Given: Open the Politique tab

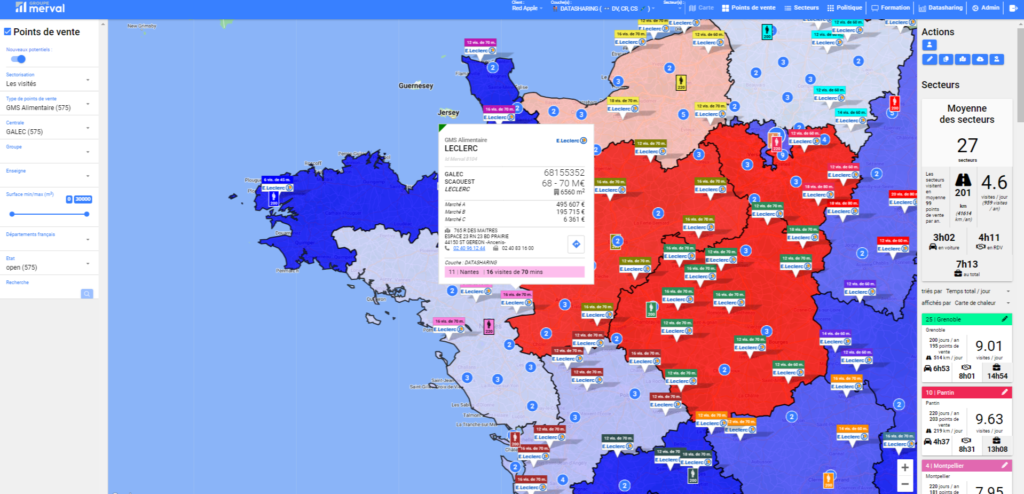Looking at the screenshot, I should point(848,7).
